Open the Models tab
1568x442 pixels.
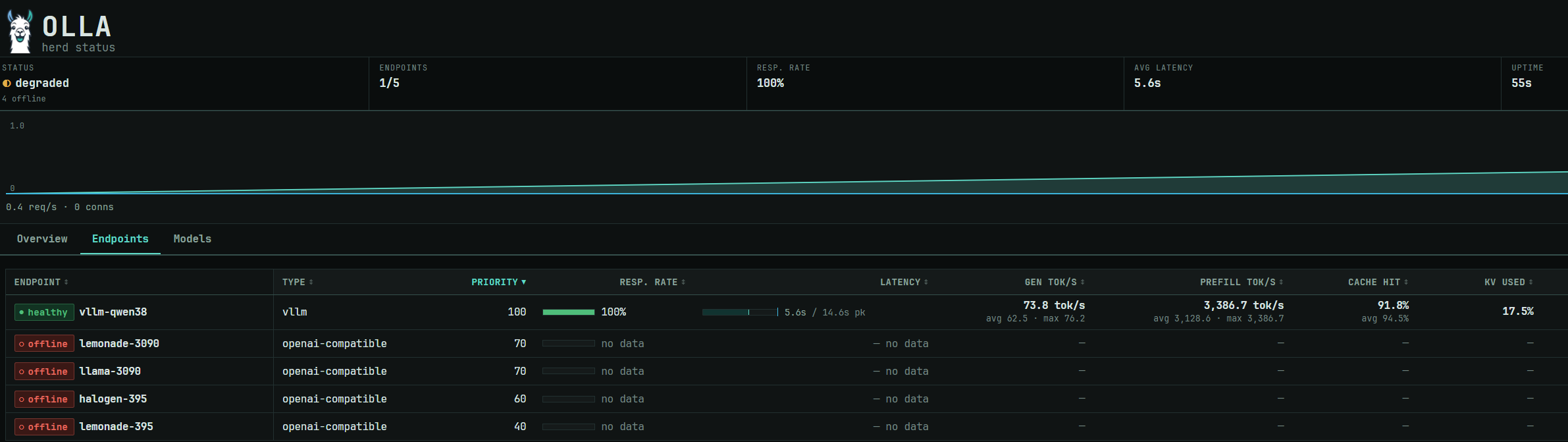(x=192, y=239)
